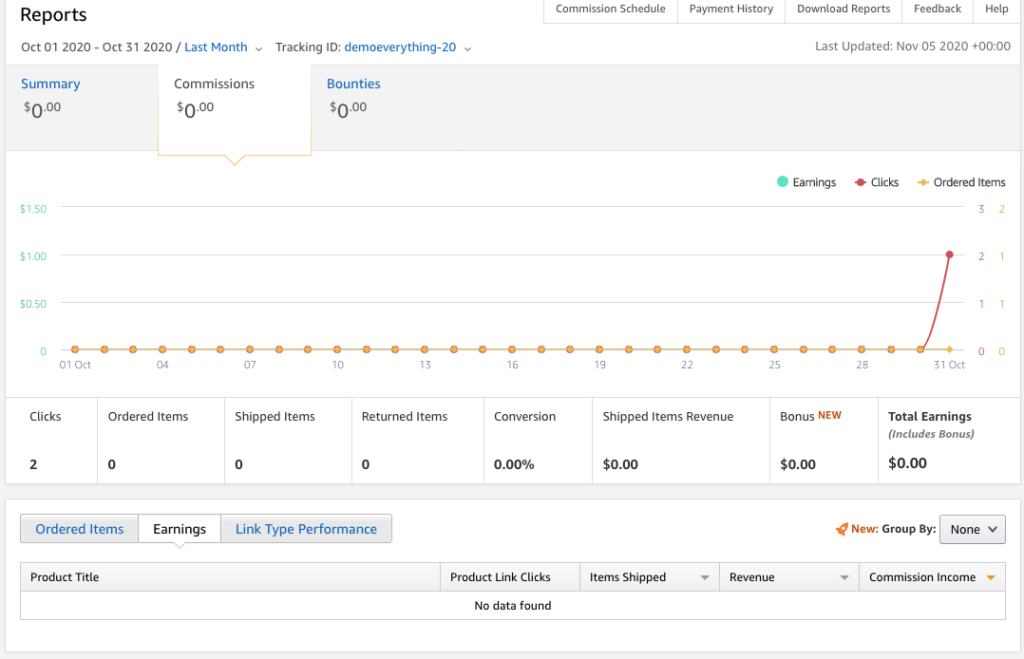
Task: Toggle the Ordered Items legend marker
Action: coord(923,182)
